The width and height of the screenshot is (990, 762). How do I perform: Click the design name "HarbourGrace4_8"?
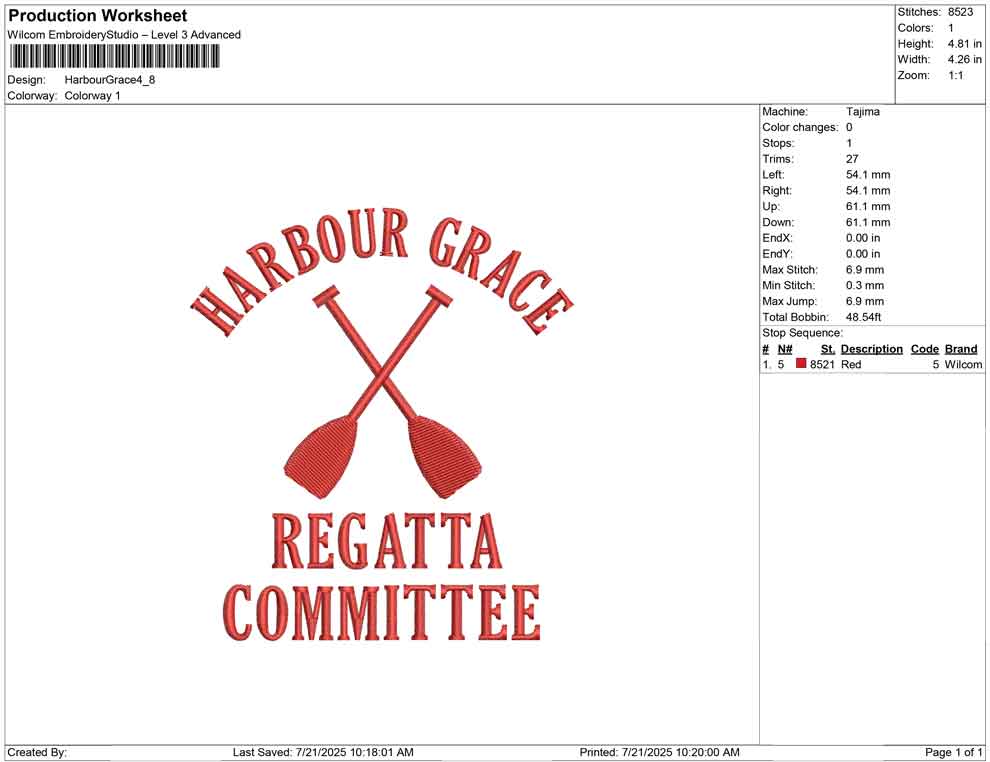[x=110, y=80]
